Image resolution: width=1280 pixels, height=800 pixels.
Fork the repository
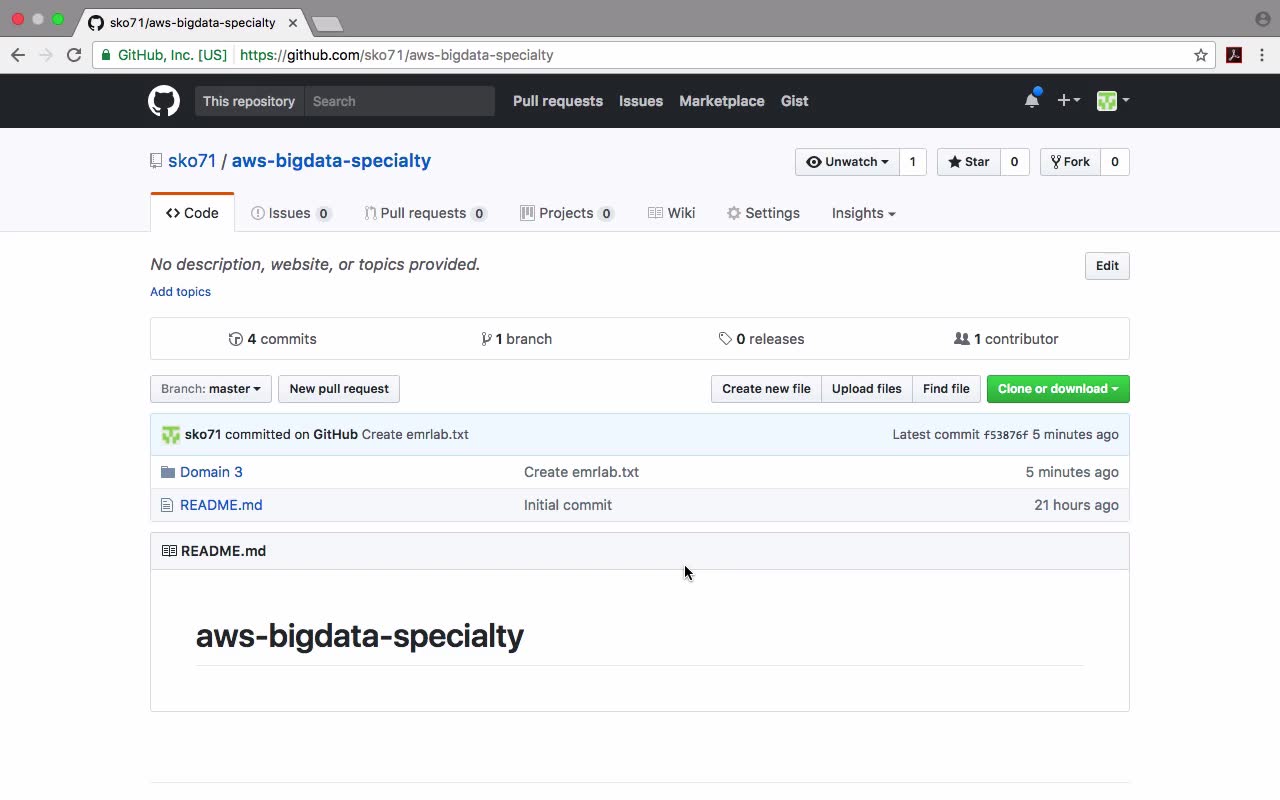point(1070,162)
